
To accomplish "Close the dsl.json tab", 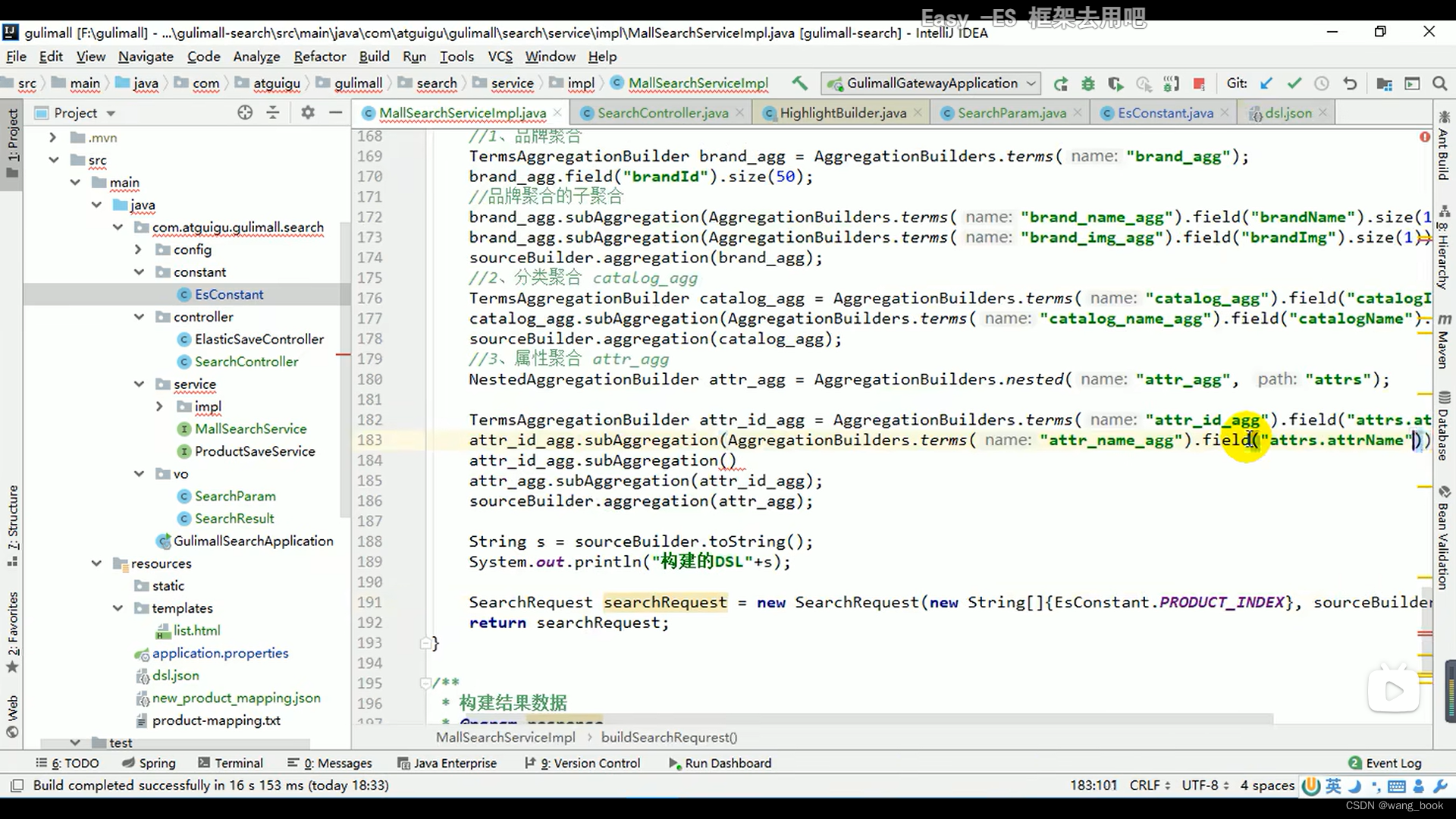I will 1323,112.
